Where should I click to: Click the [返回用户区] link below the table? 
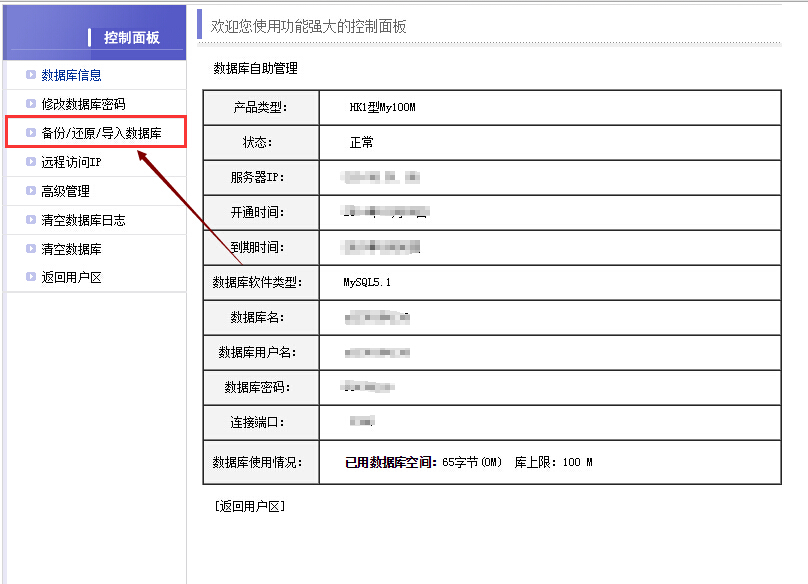[x=250, y=506]
